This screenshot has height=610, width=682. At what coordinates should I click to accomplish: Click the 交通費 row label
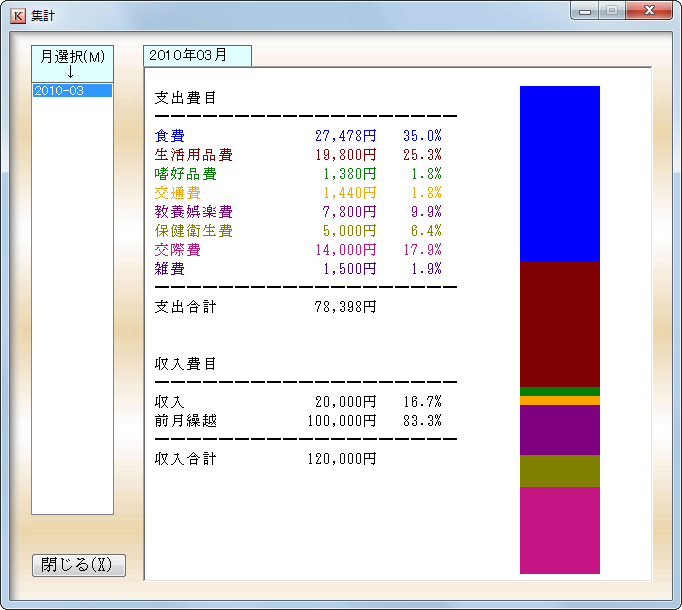click(177, 193)
